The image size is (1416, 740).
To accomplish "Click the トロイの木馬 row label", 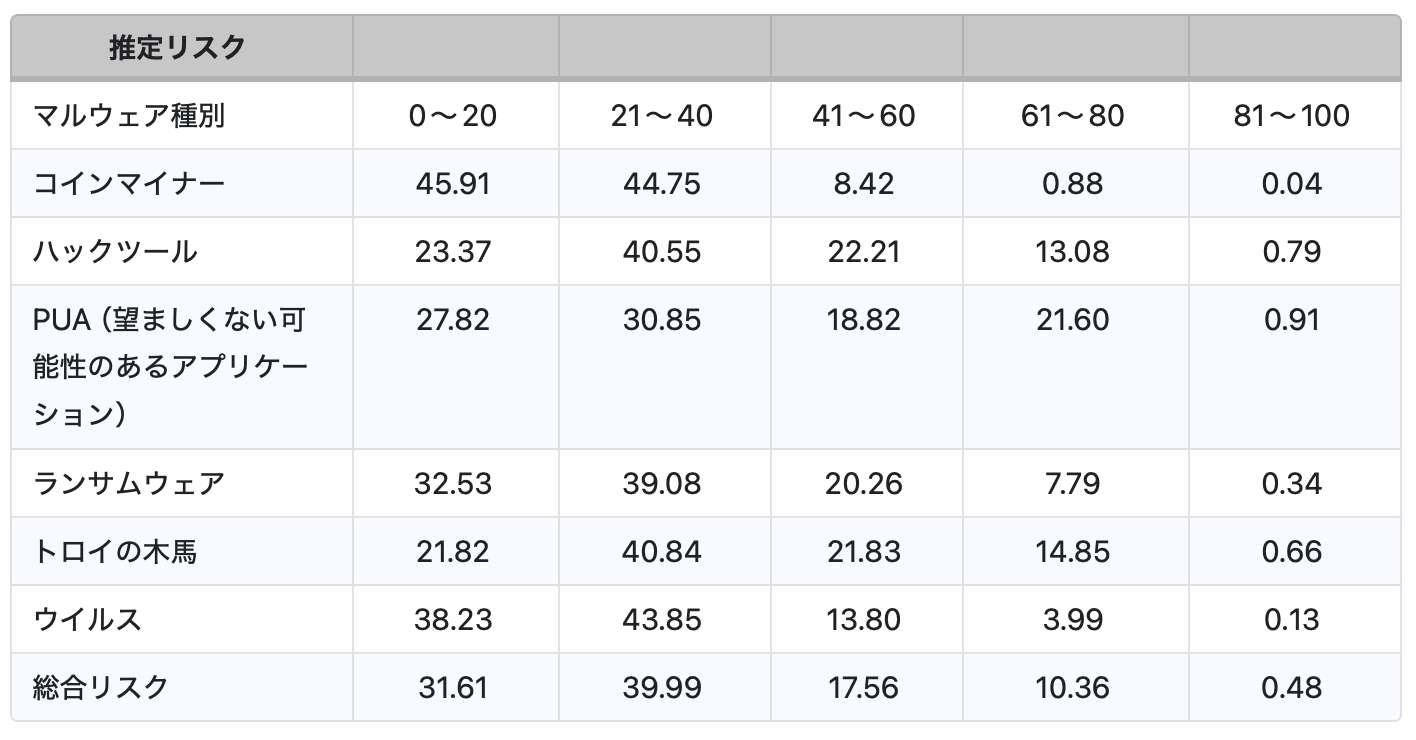I will [x=115, y=552].
